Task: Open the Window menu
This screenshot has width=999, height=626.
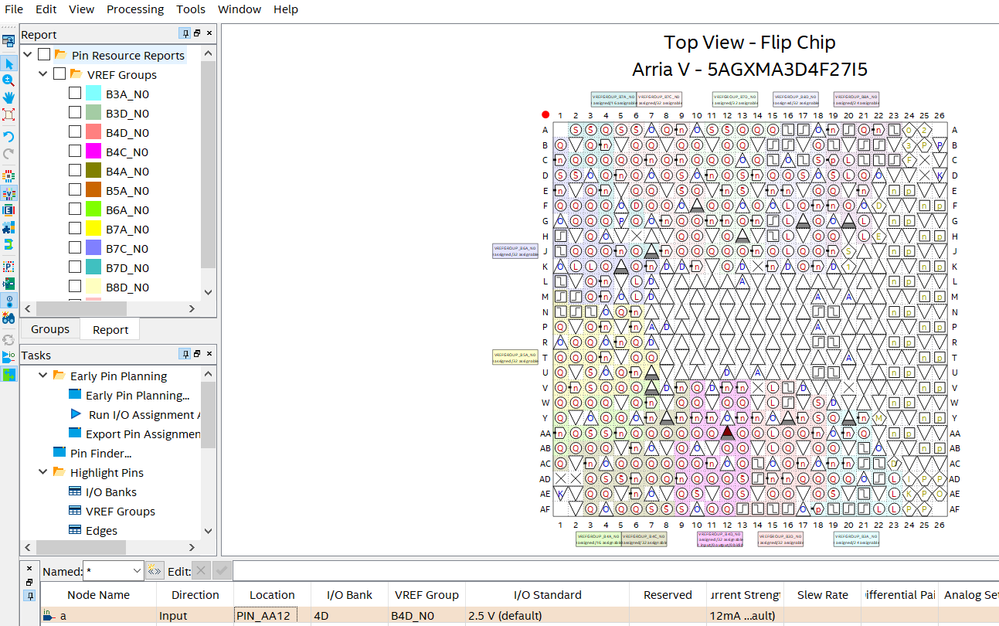Action: pos(240,9)
